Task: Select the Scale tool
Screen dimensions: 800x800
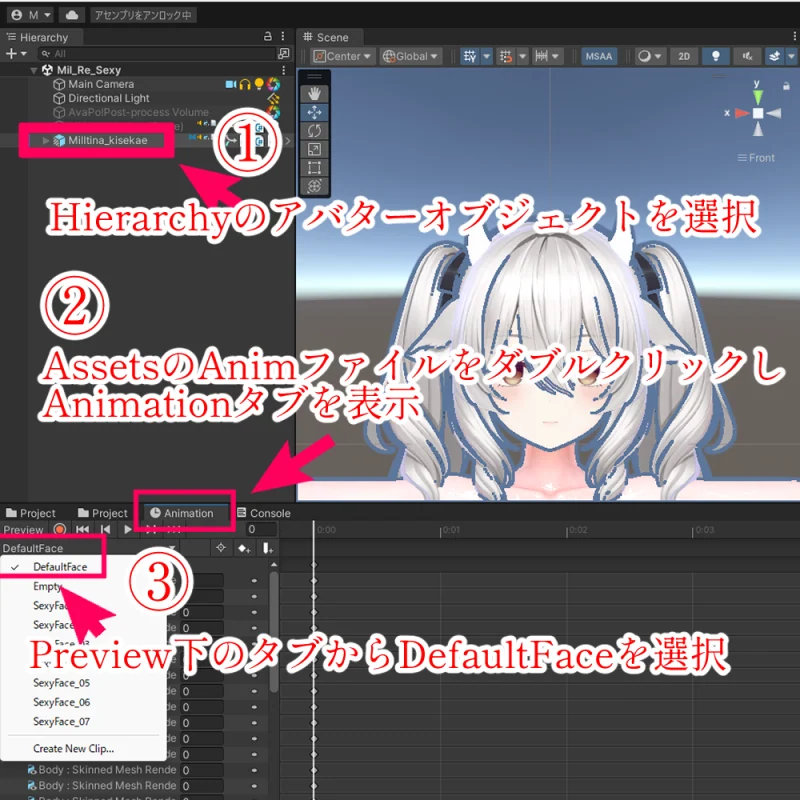Action: pos(314,149)
